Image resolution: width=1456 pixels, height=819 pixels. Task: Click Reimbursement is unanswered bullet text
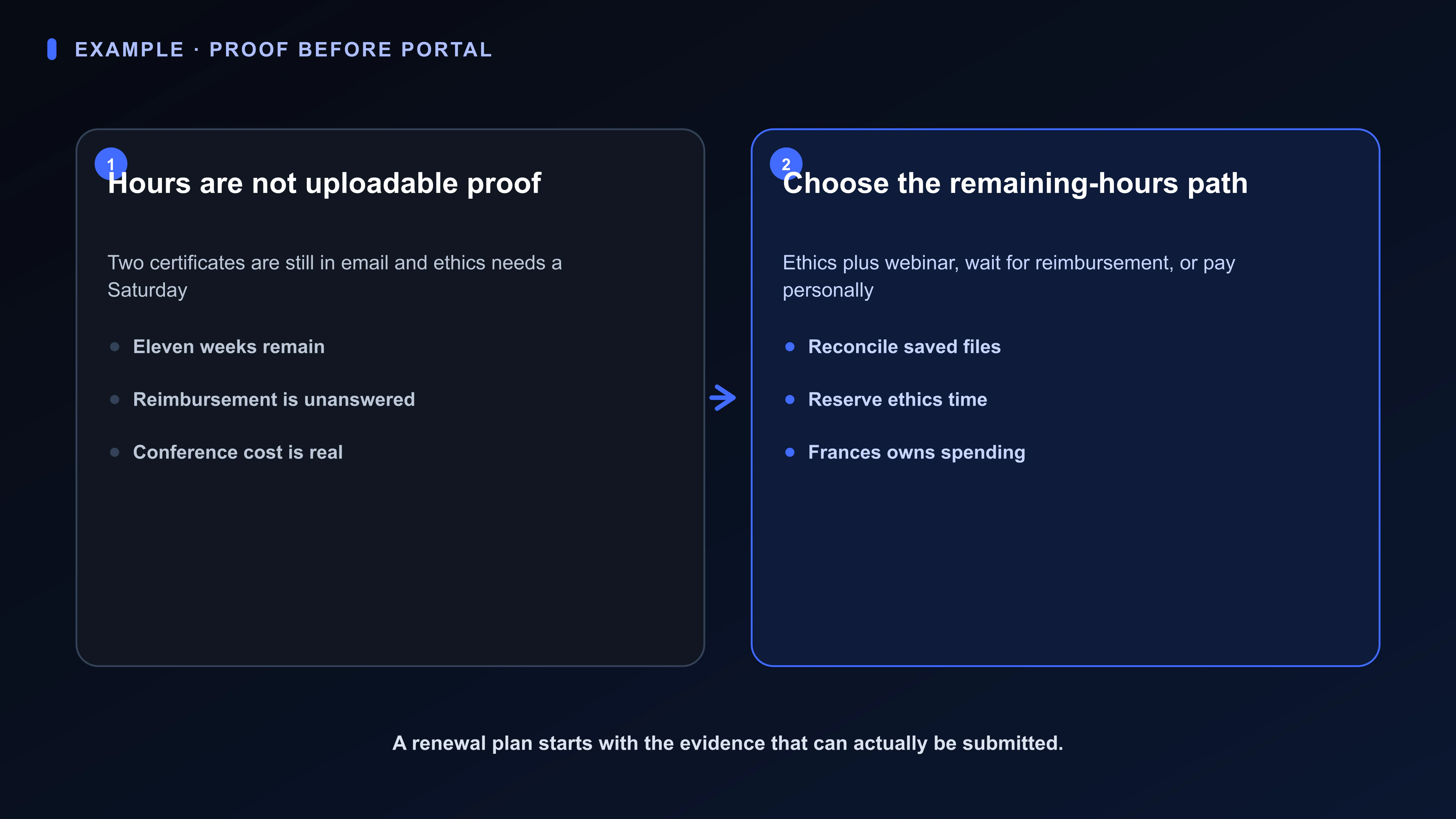(x=274, y=400)
